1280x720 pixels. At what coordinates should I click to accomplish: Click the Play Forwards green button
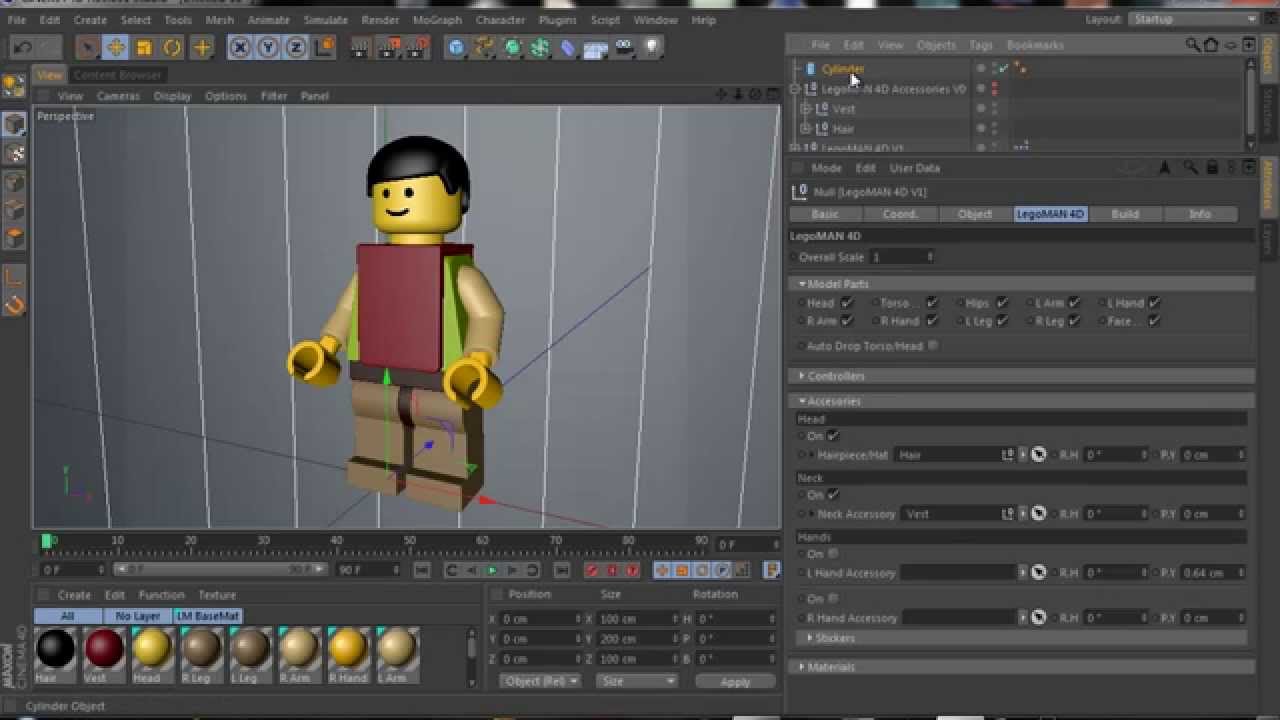(x=492, y=570)
